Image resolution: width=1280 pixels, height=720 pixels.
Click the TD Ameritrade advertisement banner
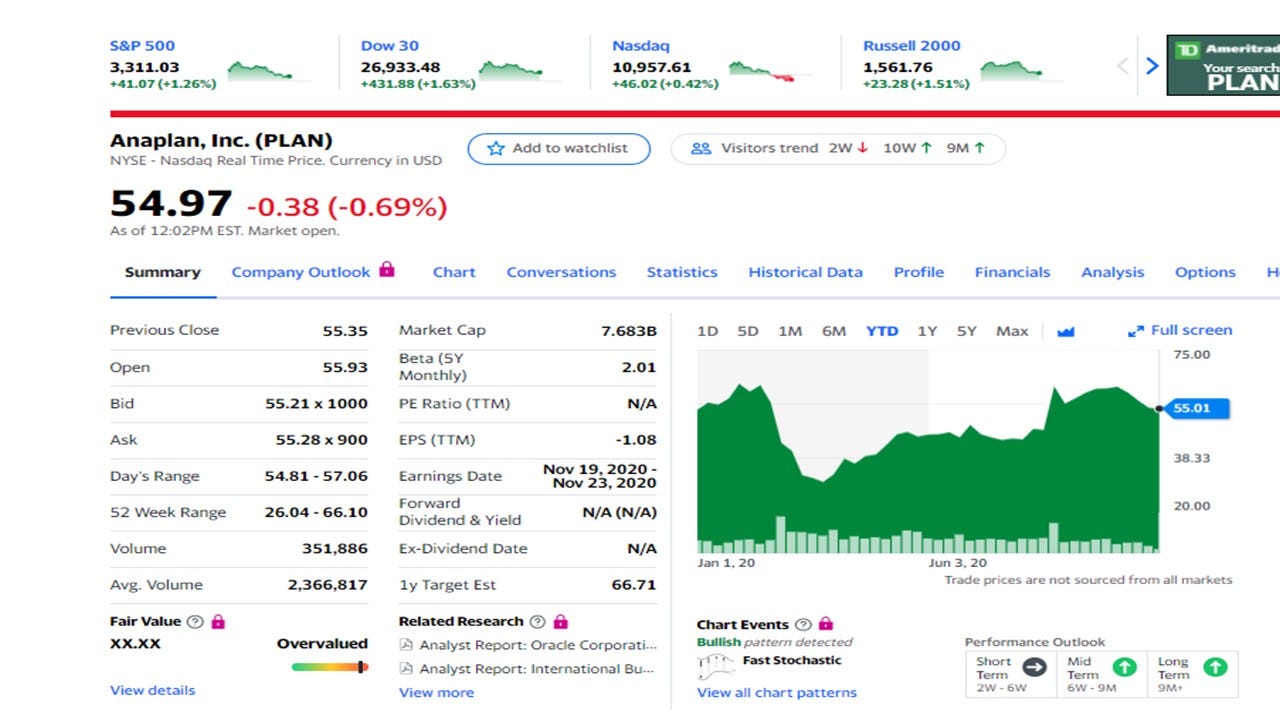click(1223, 65)
